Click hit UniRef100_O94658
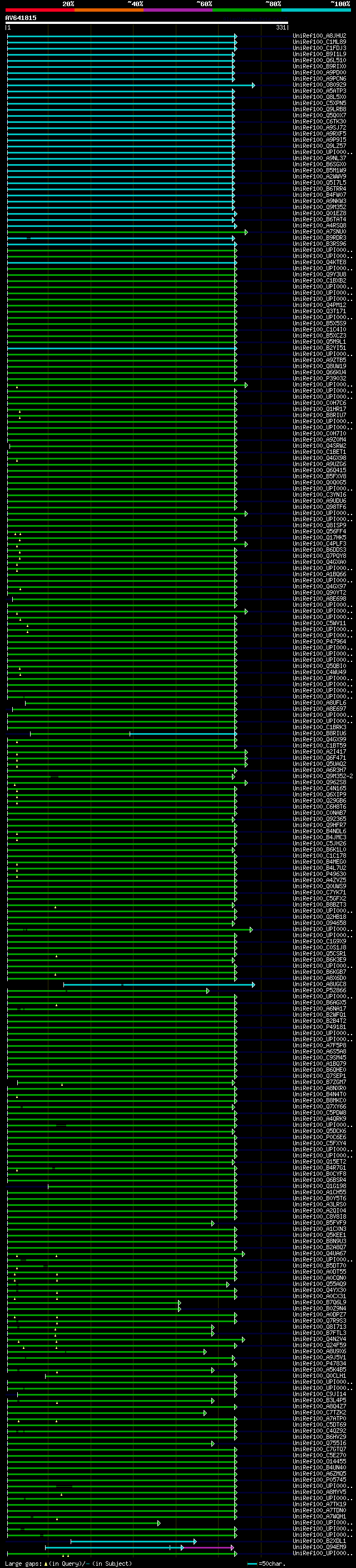 click(319, 923)
